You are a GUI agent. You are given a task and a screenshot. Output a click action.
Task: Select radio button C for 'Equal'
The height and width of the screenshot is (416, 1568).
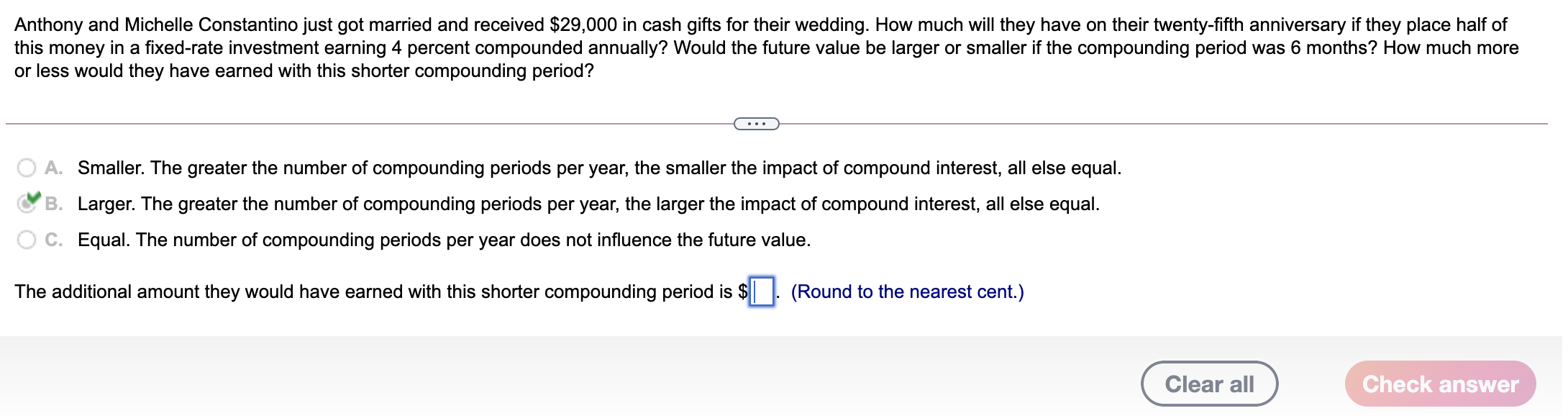tap(26, 240)
